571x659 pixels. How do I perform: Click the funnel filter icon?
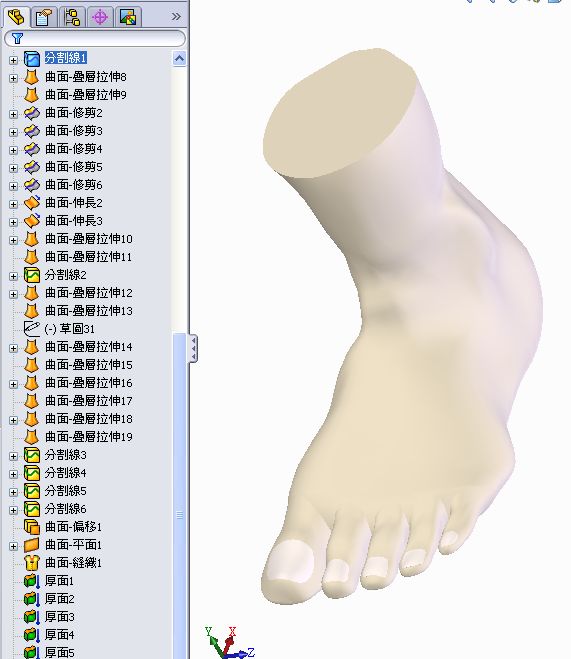[17, 38]
